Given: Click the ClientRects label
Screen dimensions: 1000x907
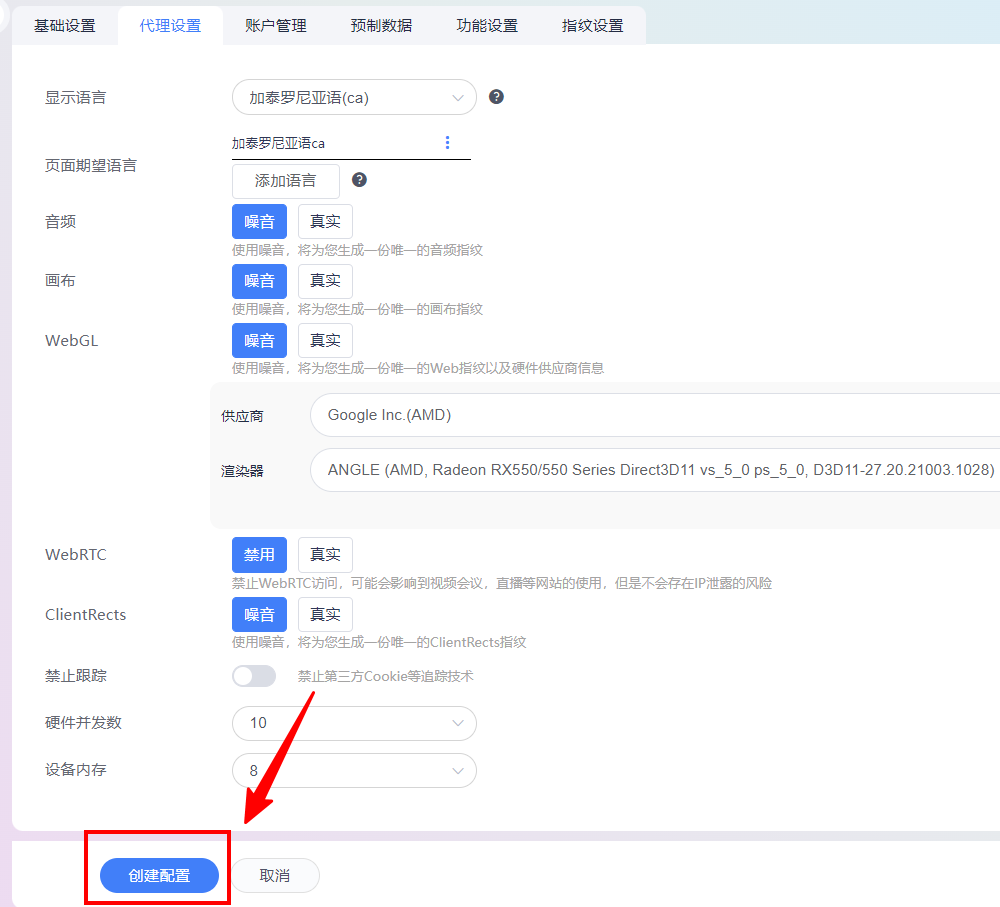Looking at the screenshot, I should 85,614.
